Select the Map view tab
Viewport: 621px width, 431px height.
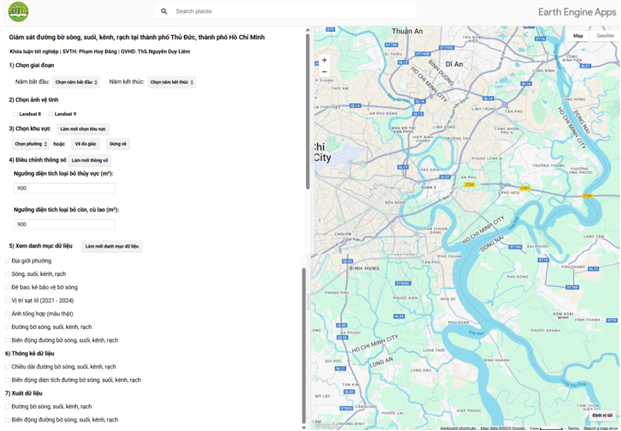577,35
